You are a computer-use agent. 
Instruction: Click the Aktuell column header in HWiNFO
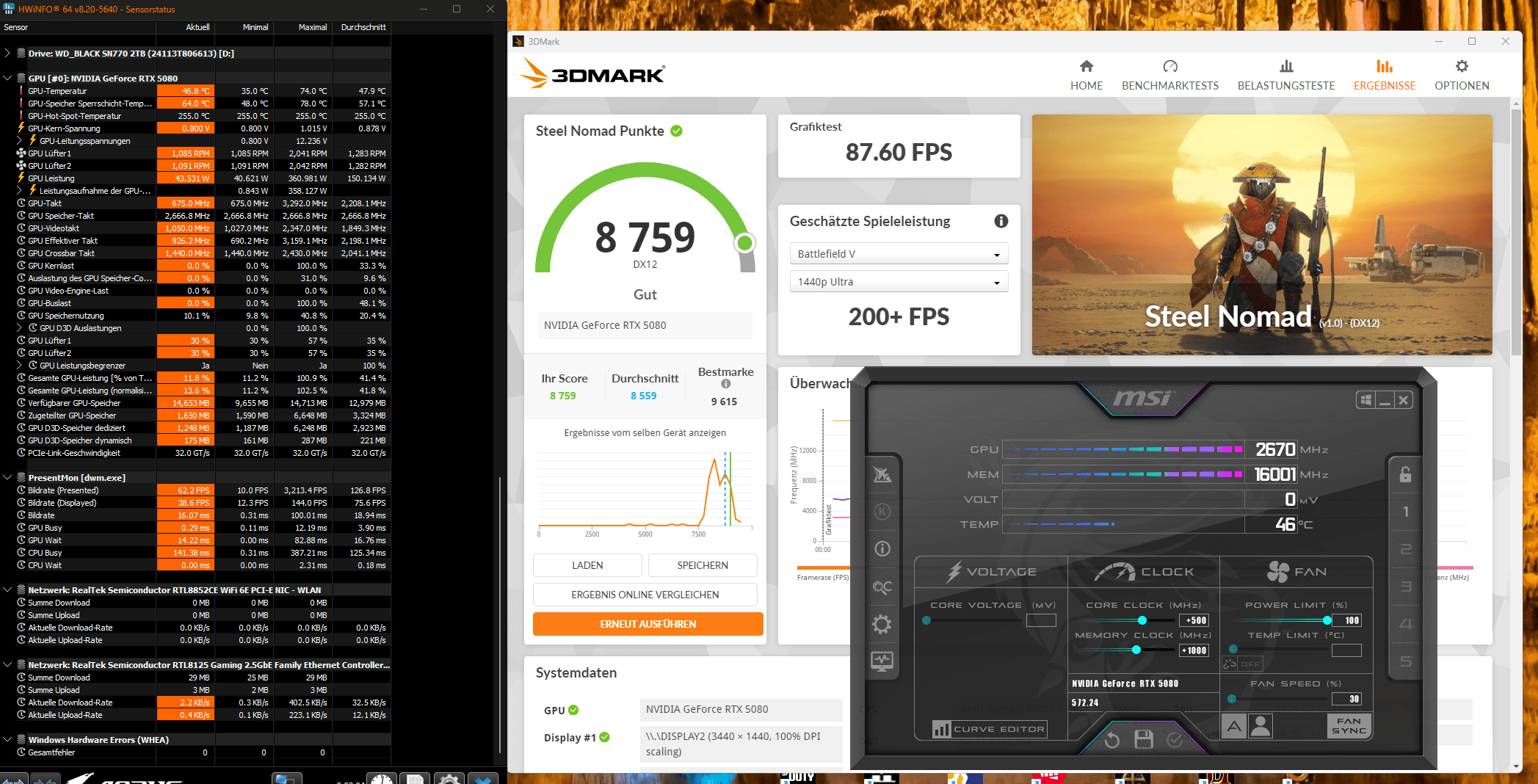(x=186, y=27)
